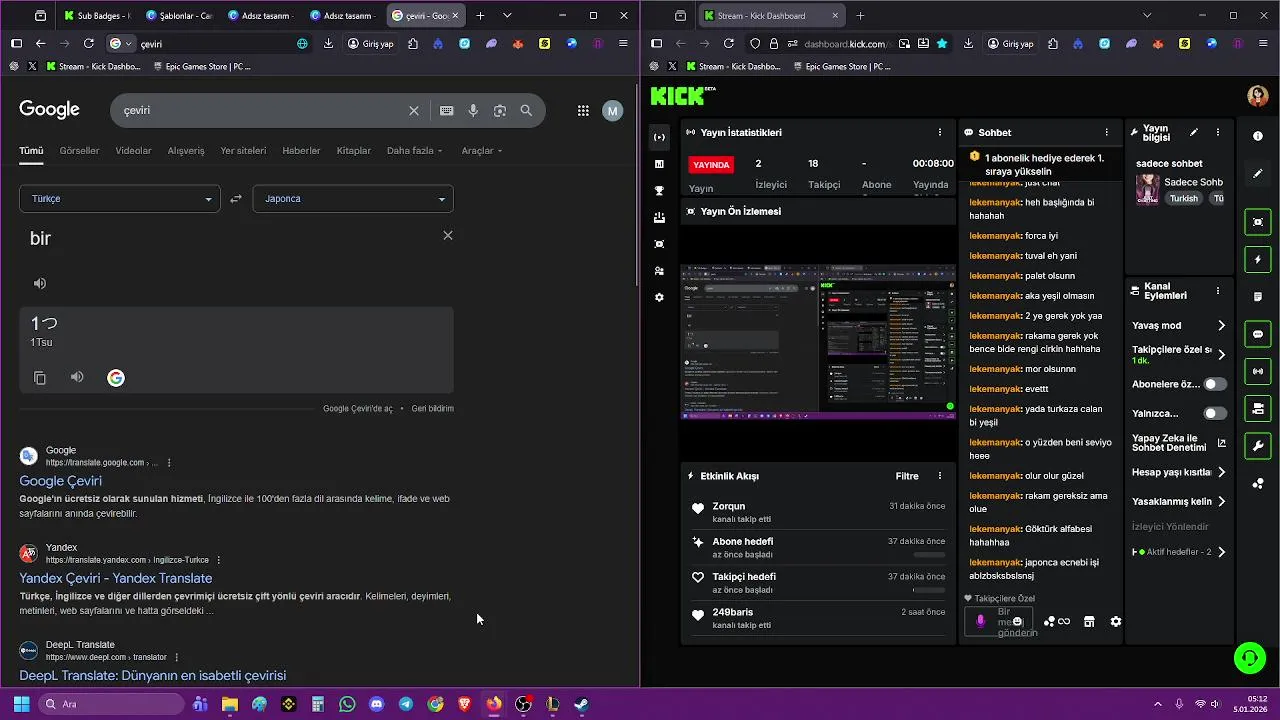Image resolution: width=1280 pixels, height=720 pixels.
Task: Toggle the lightning activity widget button
Action: (x=1258, y=260)
